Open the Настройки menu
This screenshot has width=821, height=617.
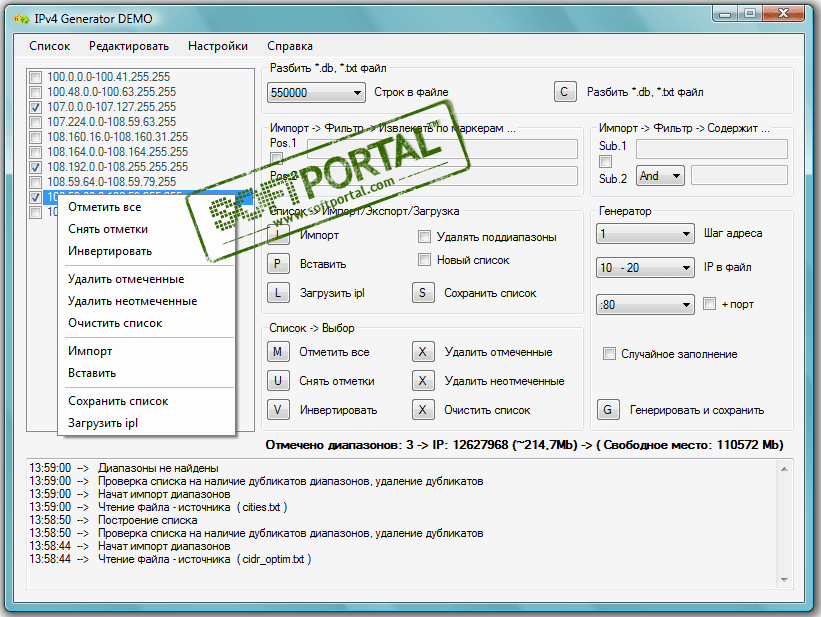218,46
